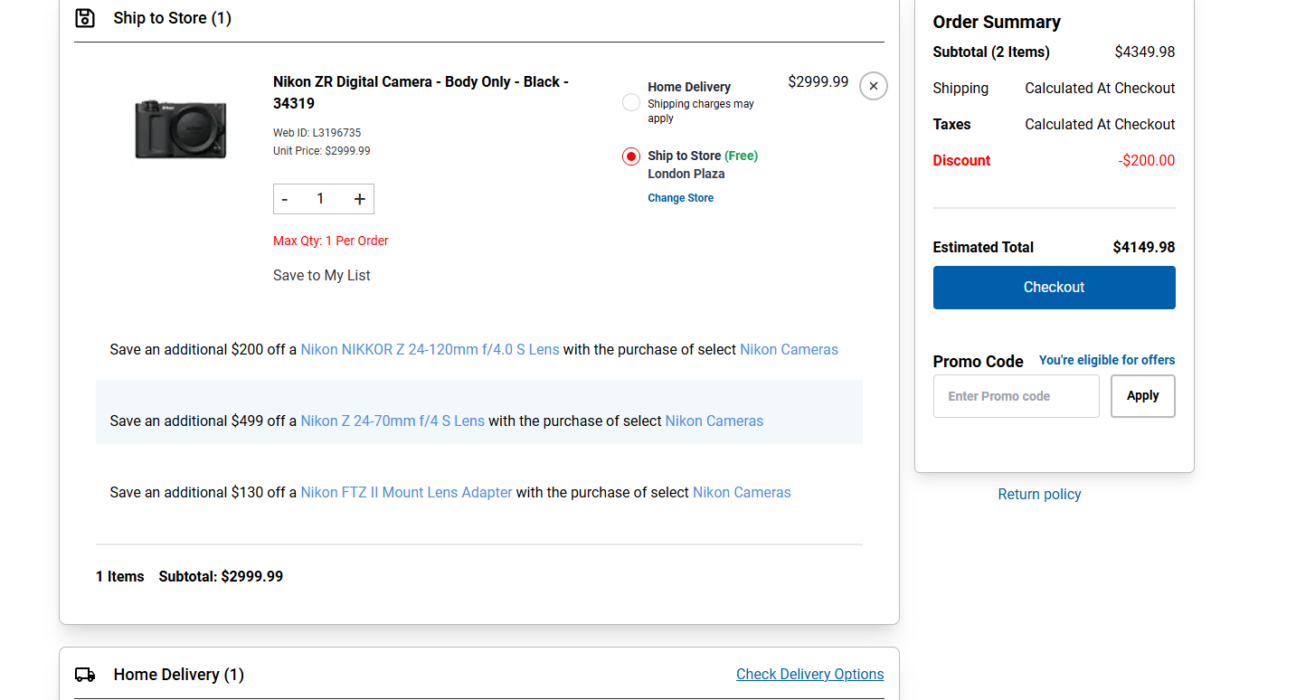Click the Home Delivery truck icon
This screenshot has width=1296, height=700.
85,675
